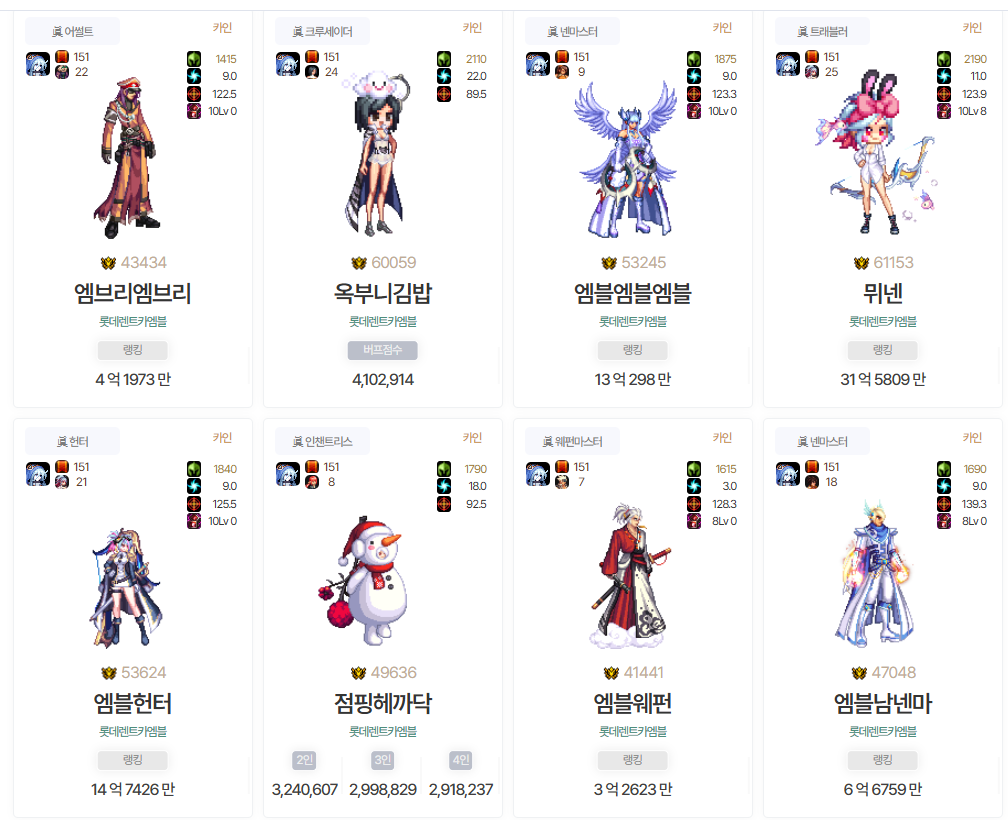Click the fame crown icon beside 47048
The width and height of the screenshot is (1008, 820).
point(859,673)
